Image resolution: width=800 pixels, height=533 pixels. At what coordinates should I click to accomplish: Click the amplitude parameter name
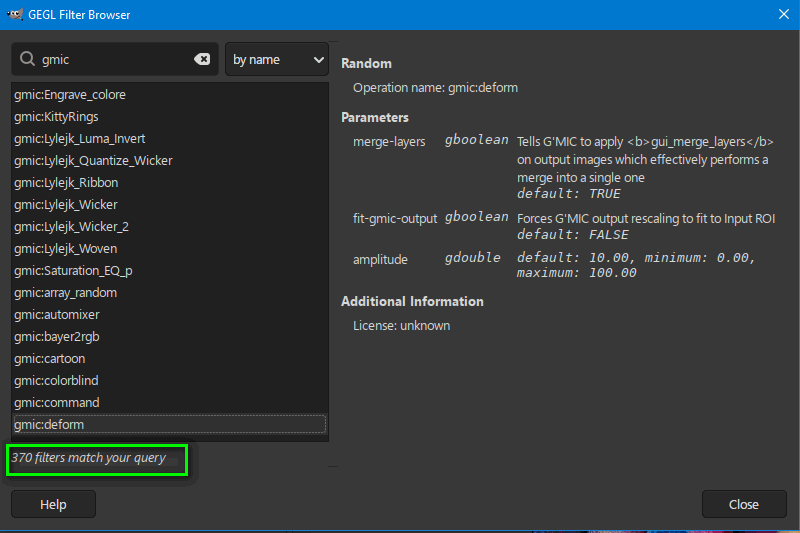380,260
